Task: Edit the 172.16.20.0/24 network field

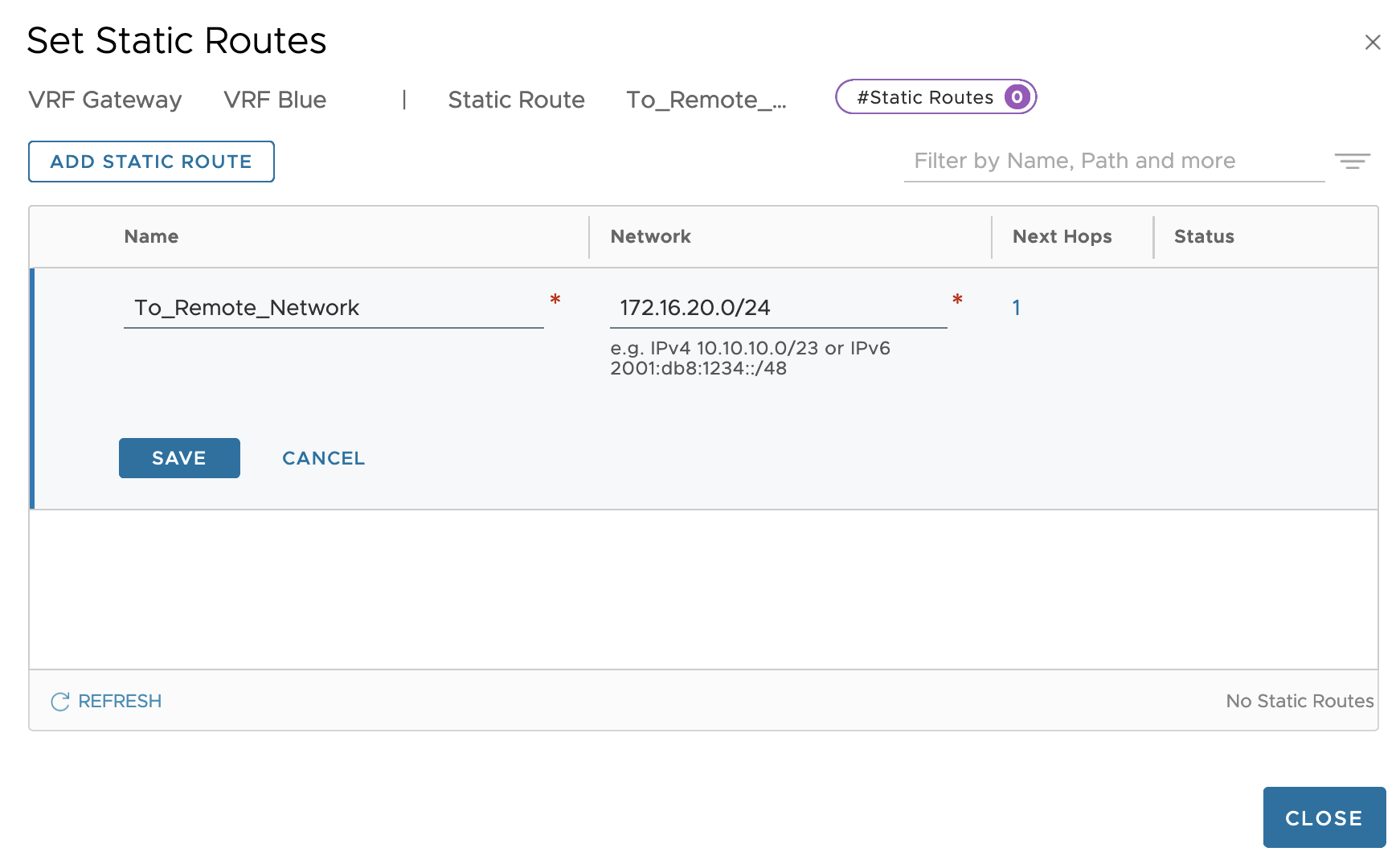Action: [x=777, y=308]
